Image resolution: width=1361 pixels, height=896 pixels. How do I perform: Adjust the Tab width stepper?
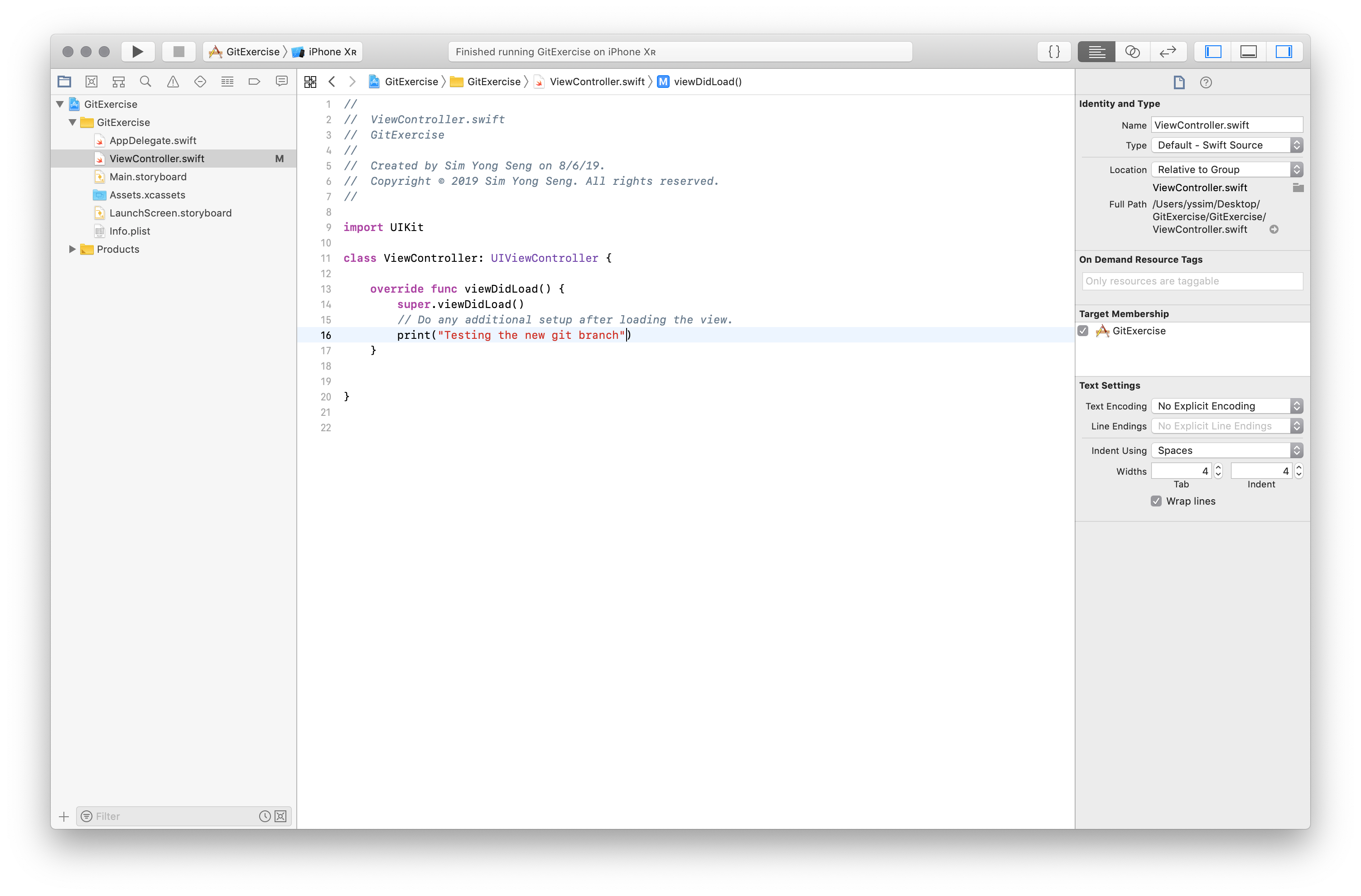[x=1219, y=471]
